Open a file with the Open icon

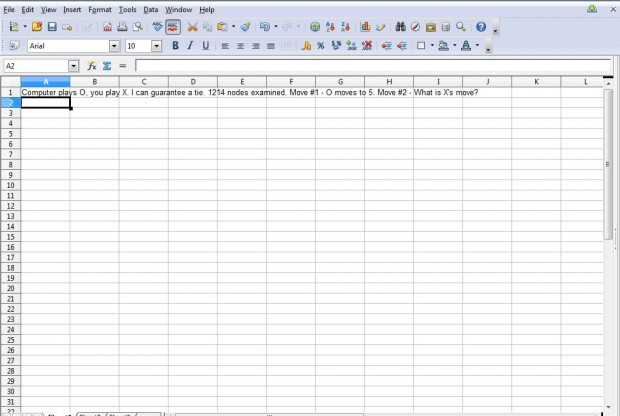37,27
